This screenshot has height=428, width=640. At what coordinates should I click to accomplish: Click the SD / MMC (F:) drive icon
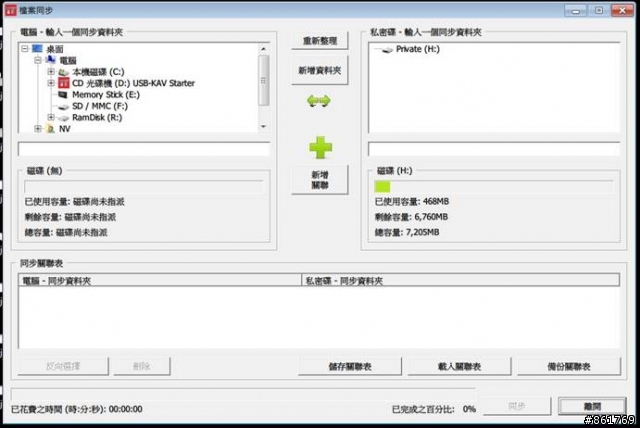point(63,106)
